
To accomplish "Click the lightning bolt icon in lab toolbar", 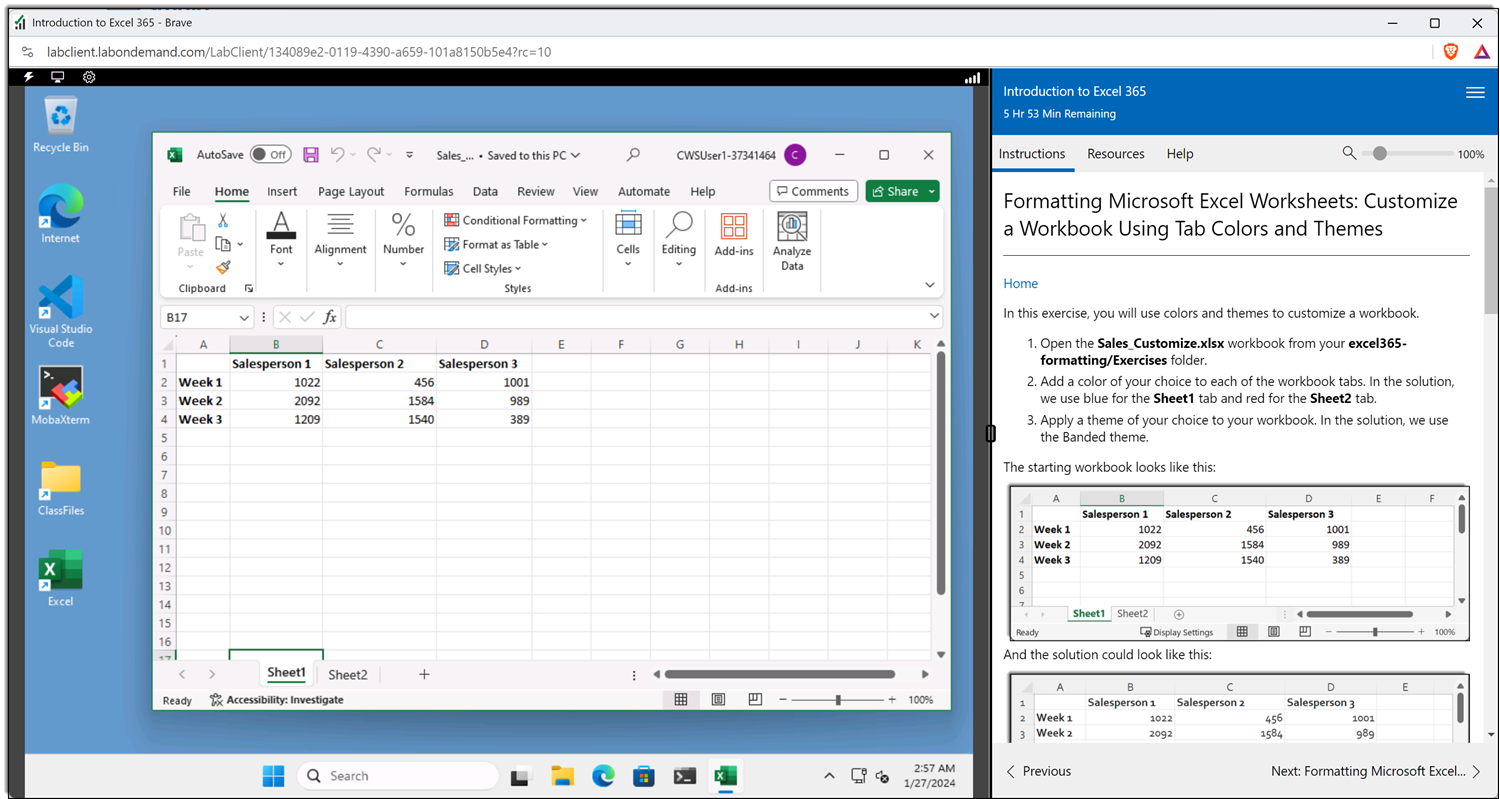I will click(x=29, y=77).
